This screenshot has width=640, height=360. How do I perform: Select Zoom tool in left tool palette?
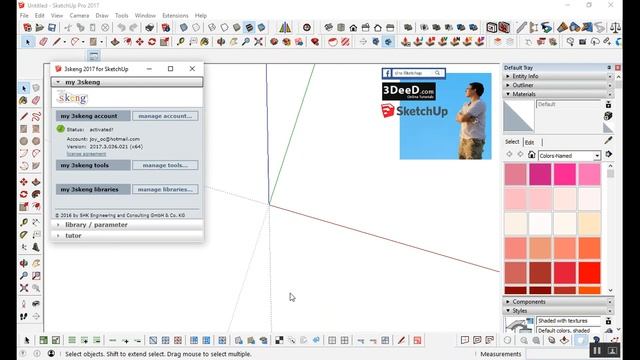coord(24,276)
